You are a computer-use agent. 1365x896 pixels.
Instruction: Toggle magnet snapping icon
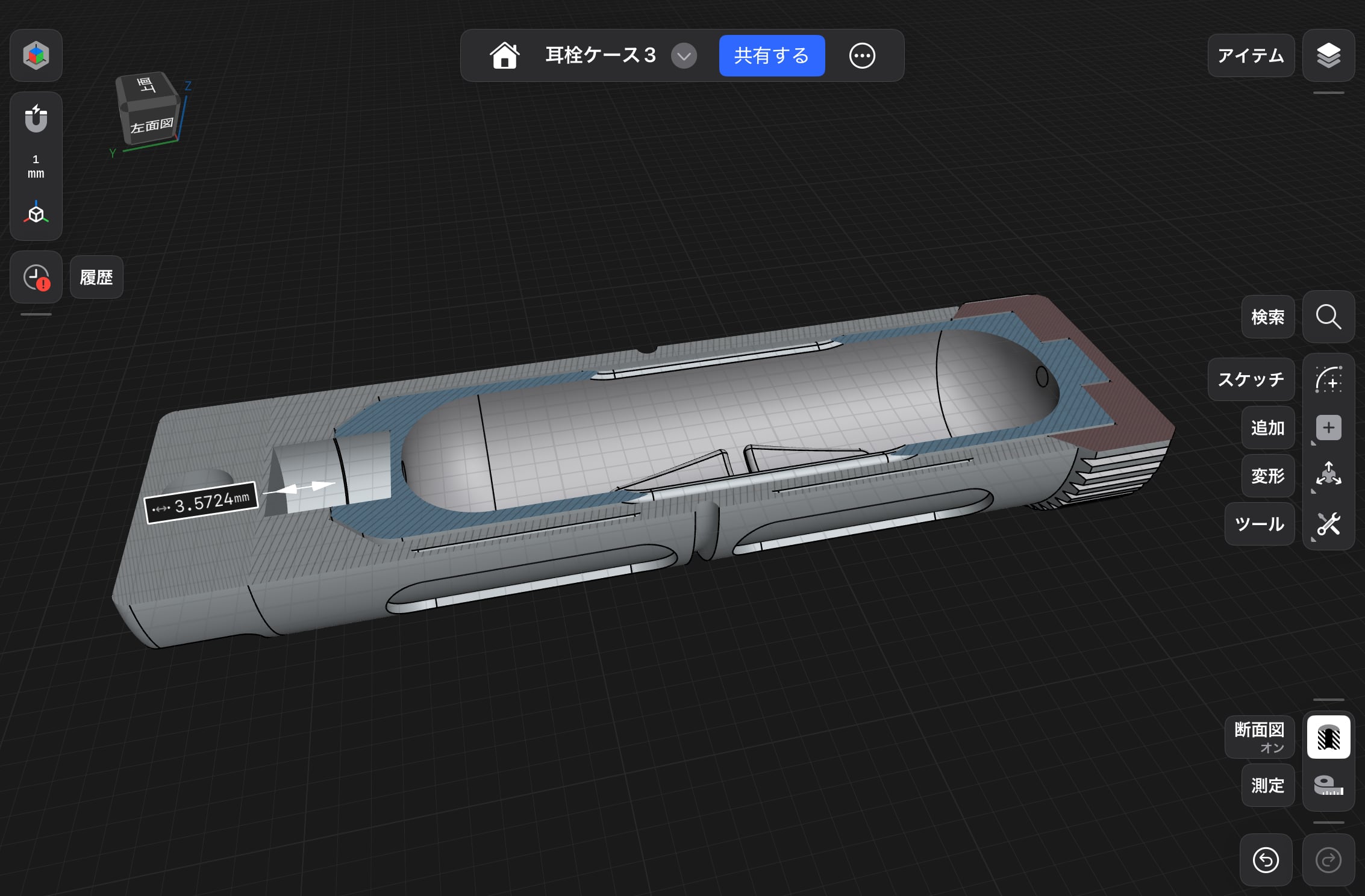pos(36,119)
